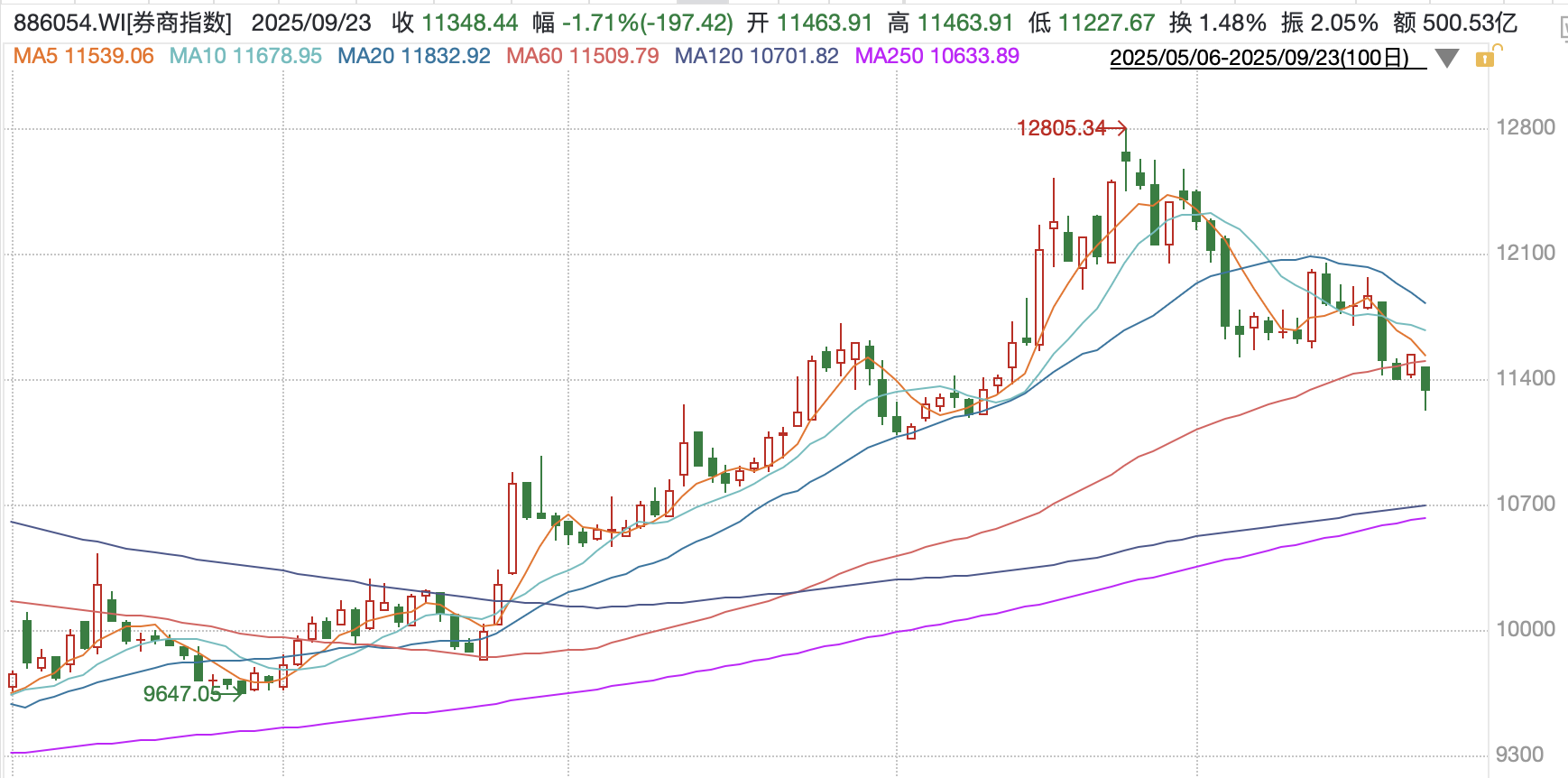
Task: Click the trading amount 额 500.53亿
Action: [x=1455, y=23]
